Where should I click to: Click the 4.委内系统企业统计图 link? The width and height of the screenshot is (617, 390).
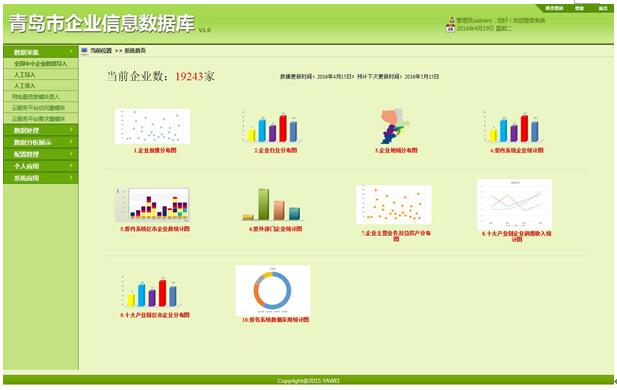[x=517, y=150]
